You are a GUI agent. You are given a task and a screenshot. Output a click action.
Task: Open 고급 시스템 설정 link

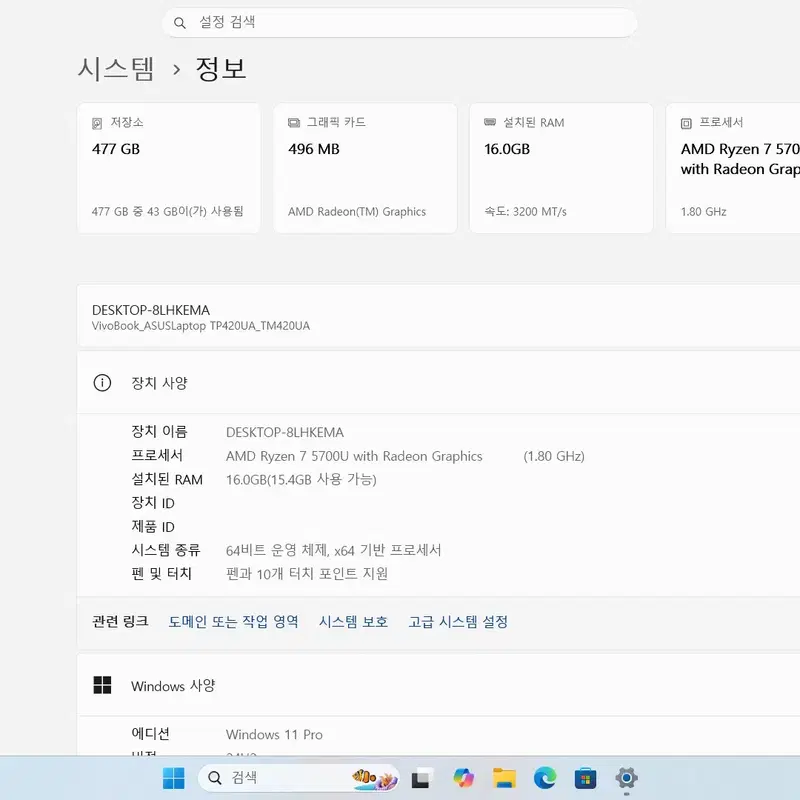point(458,621)
